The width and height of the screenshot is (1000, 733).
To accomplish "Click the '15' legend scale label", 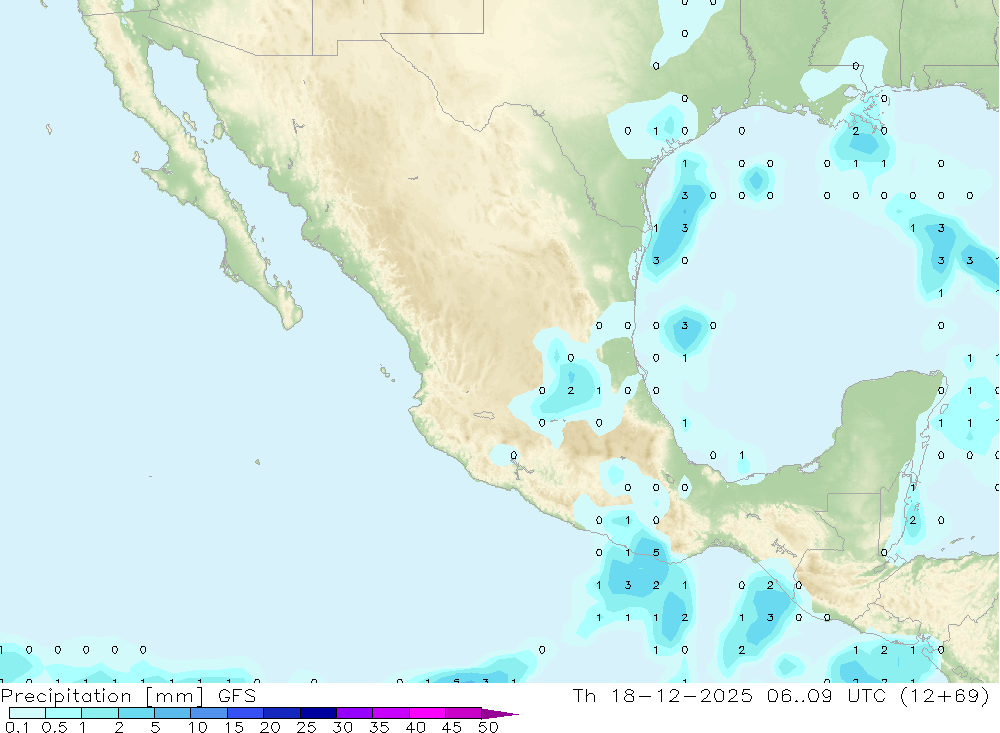I will (x=234, y=727).
